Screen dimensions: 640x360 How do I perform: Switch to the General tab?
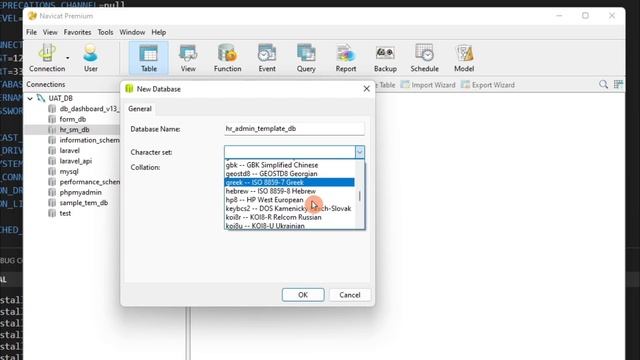pos(140,109)
